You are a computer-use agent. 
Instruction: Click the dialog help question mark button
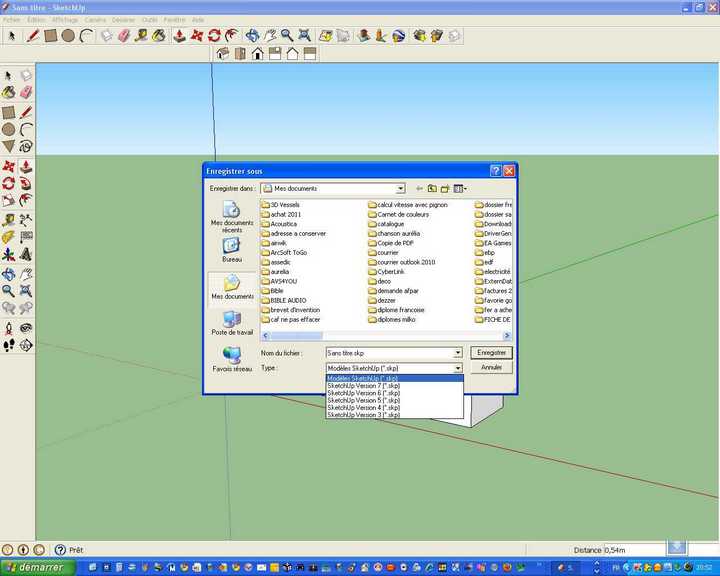pyautogui.click(x=495, y=171)
